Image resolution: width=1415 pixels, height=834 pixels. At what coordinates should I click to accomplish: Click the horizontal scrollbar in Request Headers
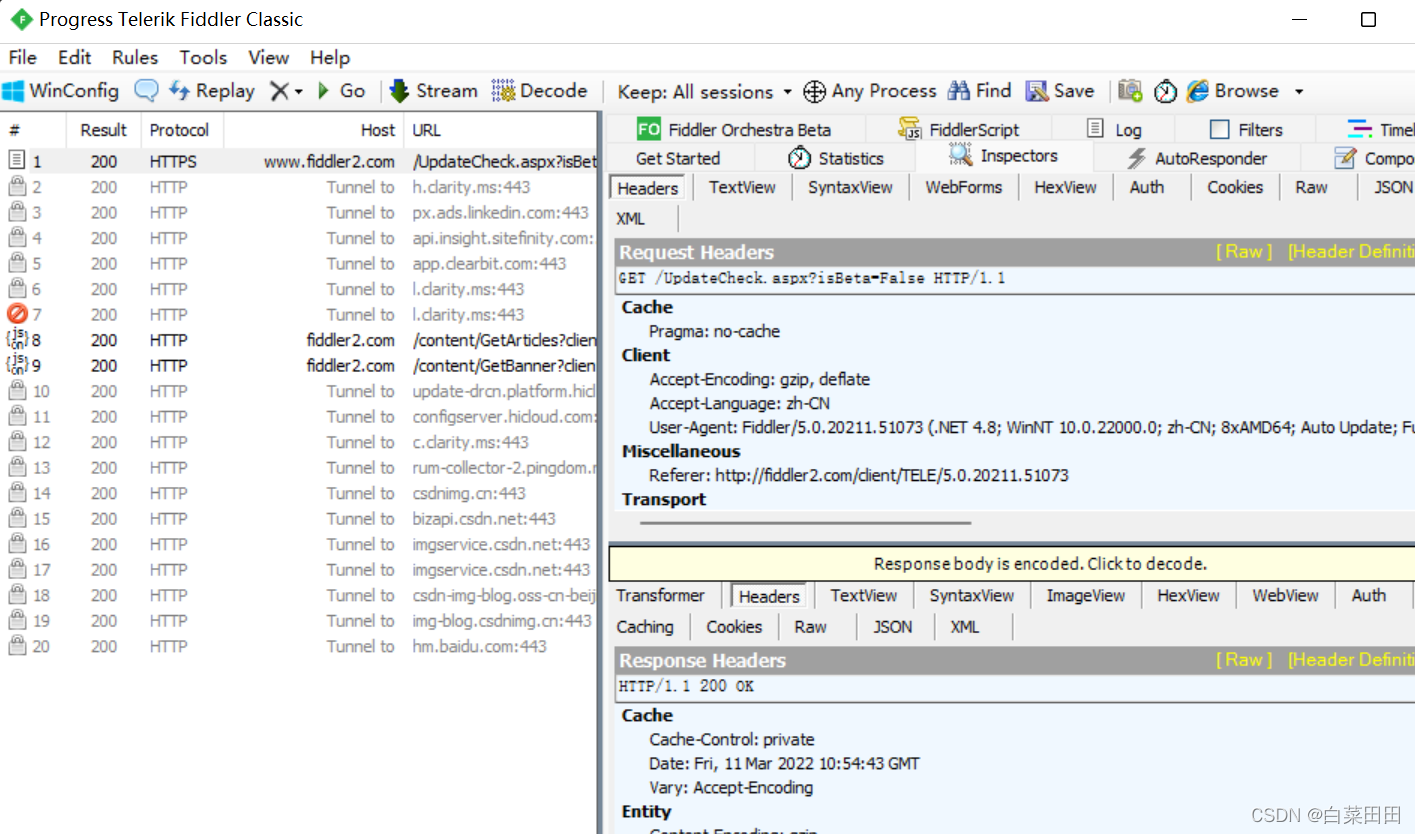(x=805, y=522)
